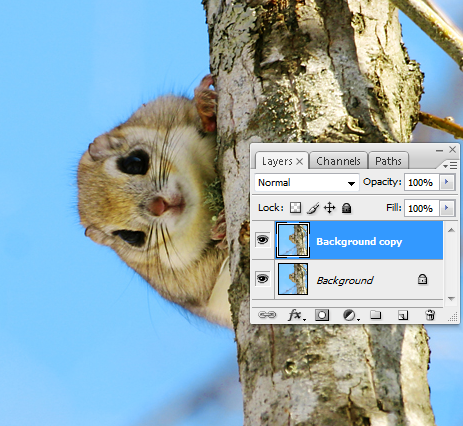
Task: Hide the Background layer
Action: tap(263, 279)
